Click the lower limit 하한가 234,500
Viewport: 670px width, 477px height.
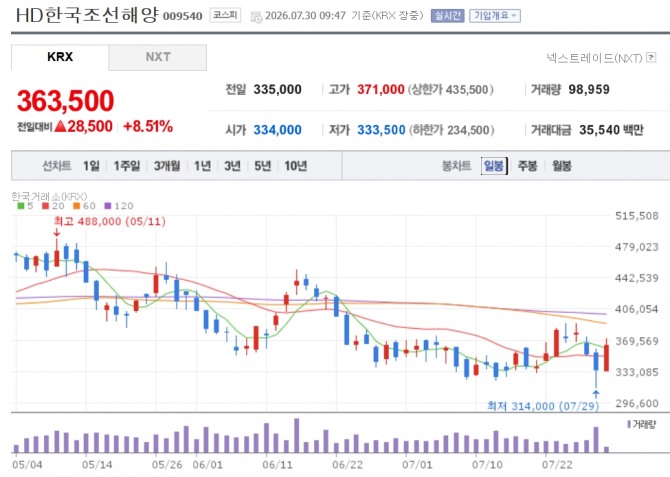452,130
